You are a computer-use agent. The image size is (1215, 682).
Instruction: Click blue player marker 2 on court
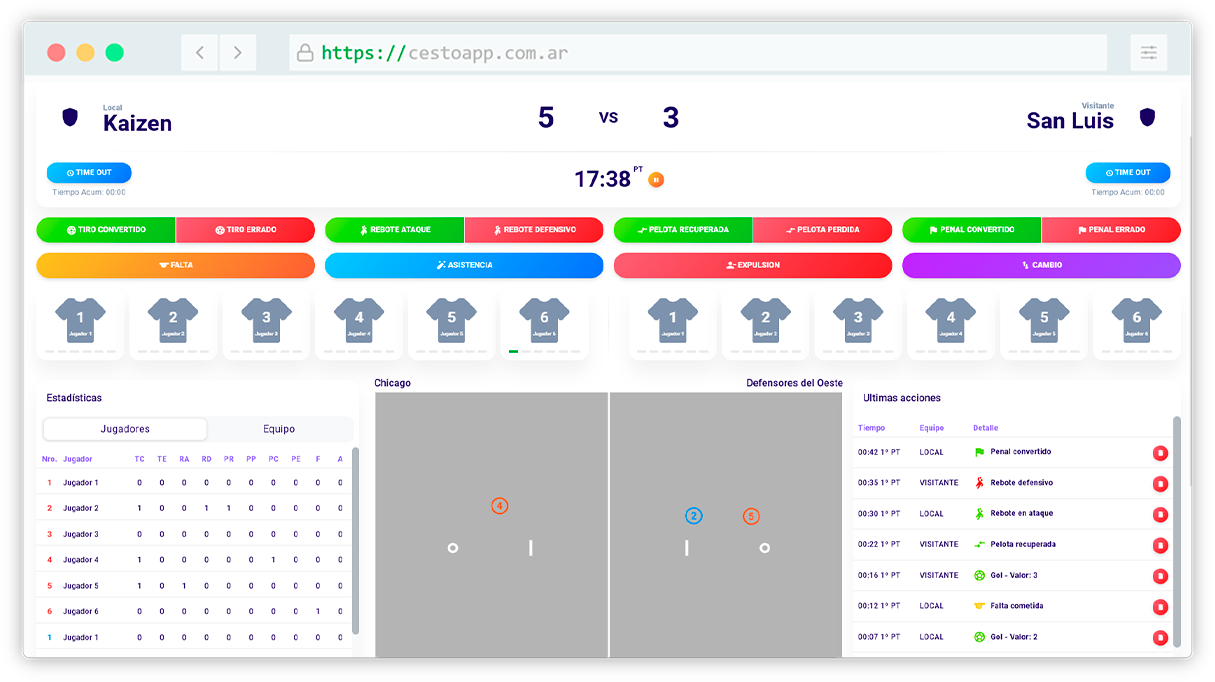[x=694, y=516]
